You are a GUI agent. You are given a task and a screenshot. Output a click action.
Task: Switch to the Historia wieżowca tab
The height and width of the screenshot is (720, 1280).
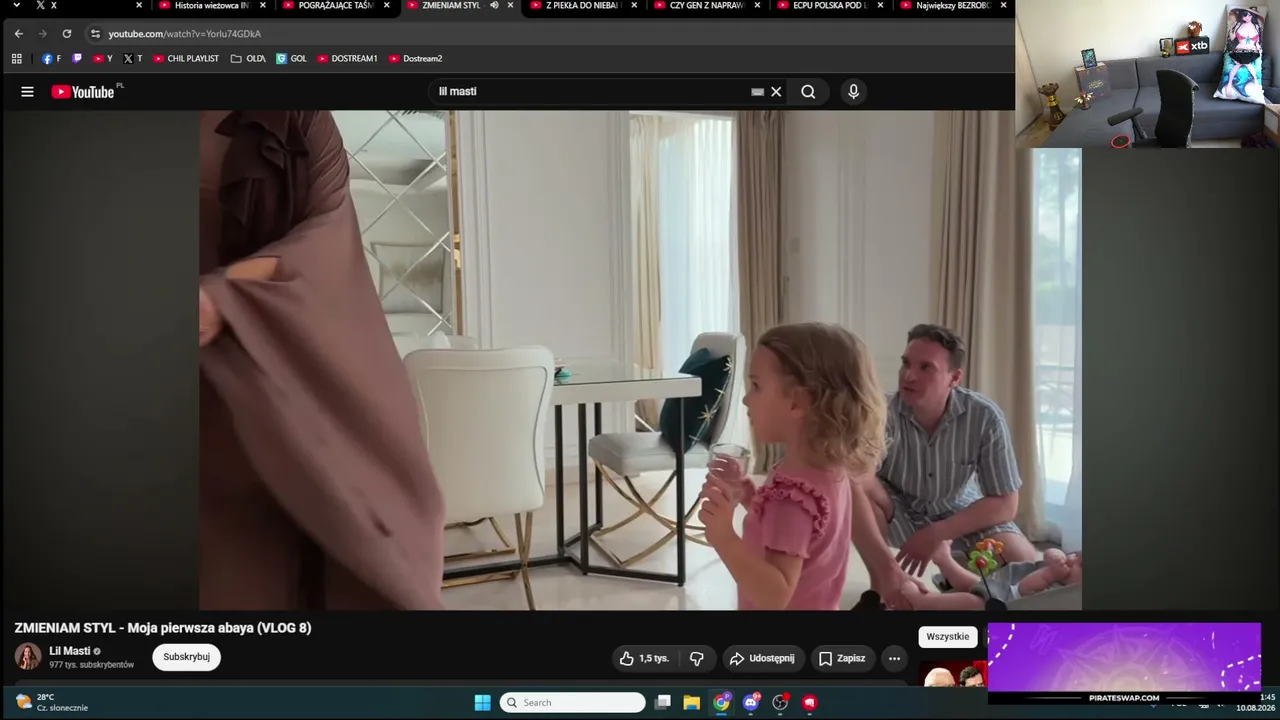tap(210, 6)
